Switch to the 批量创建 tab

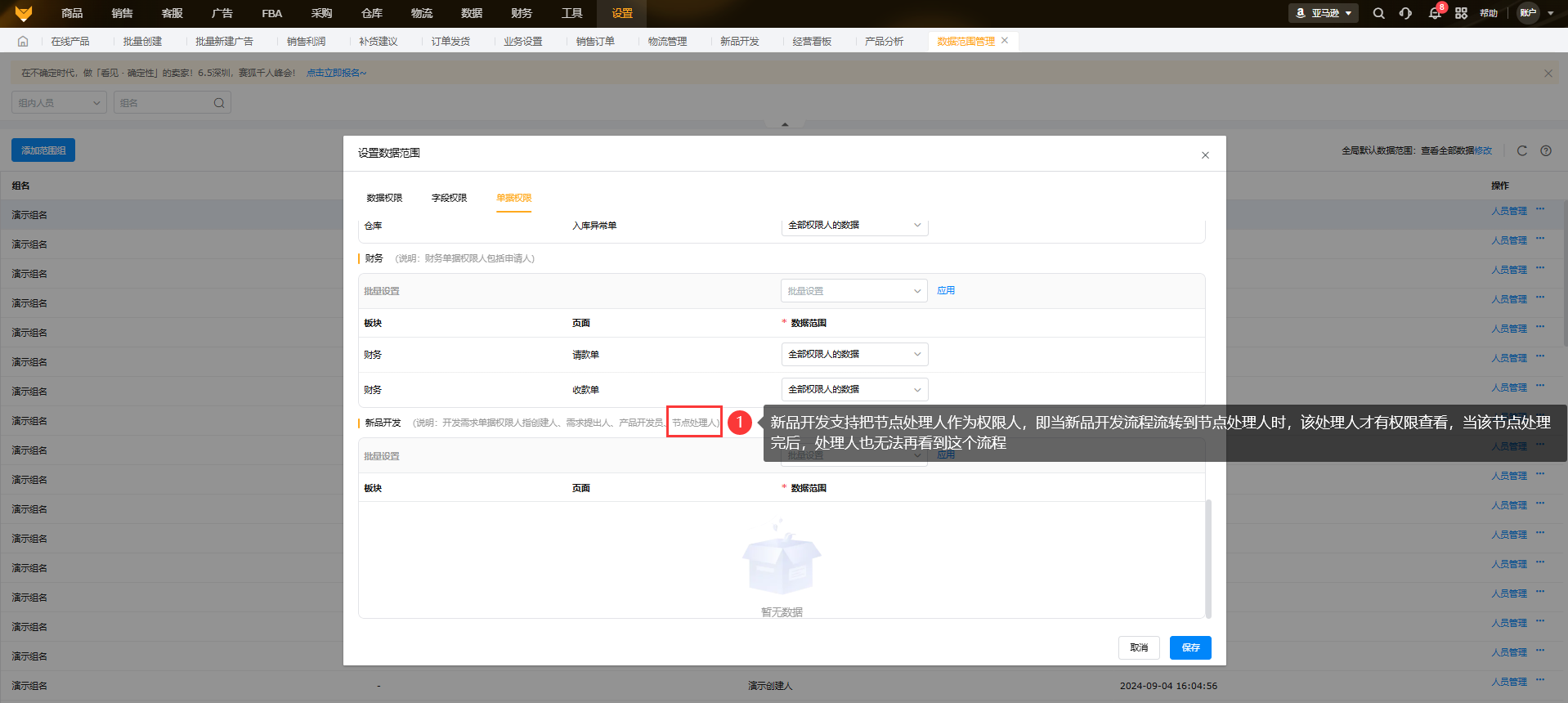(142, 41)
